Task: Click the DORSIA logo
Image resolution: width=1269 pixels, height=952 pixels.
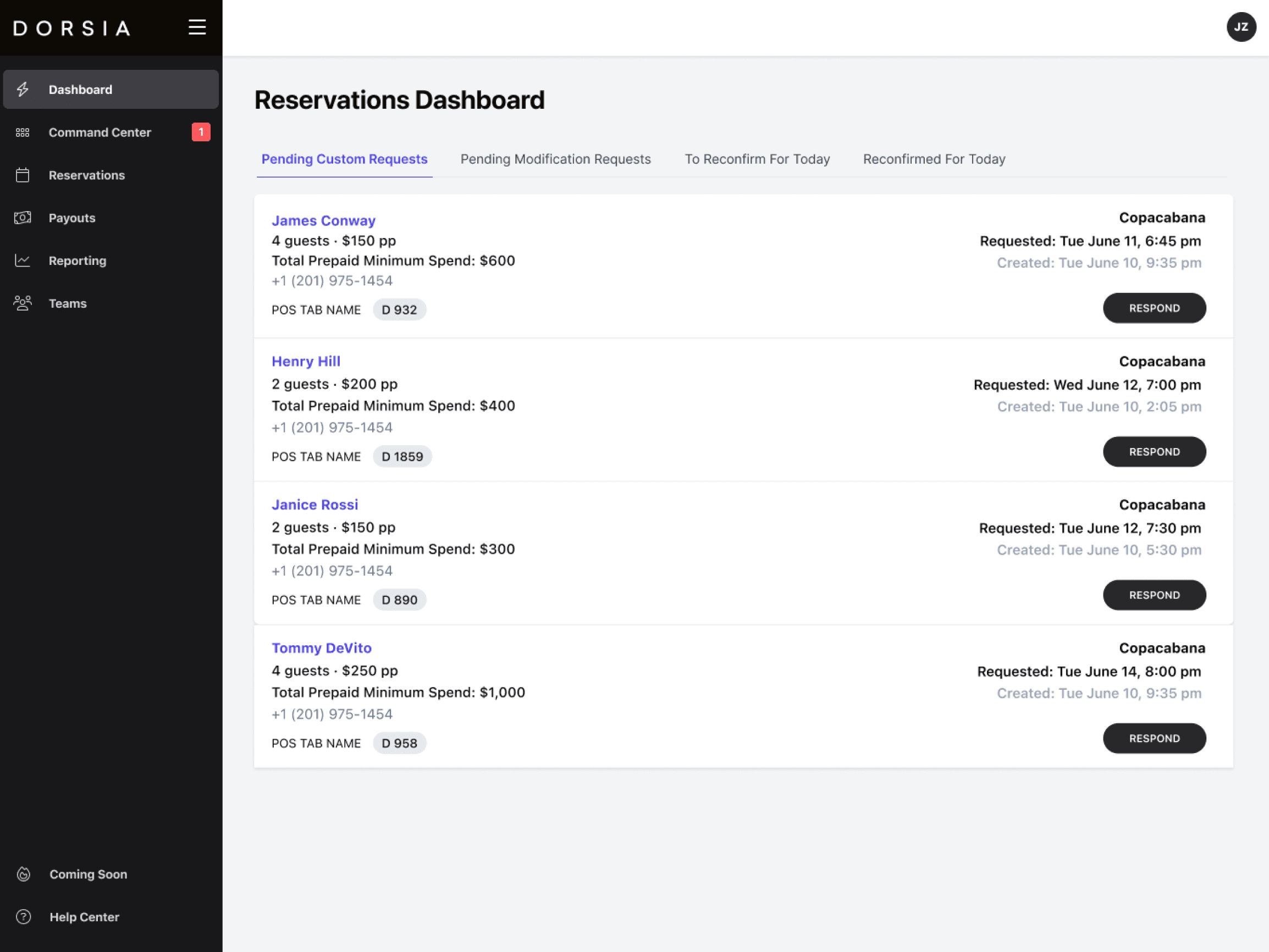Action: point(72,28)
